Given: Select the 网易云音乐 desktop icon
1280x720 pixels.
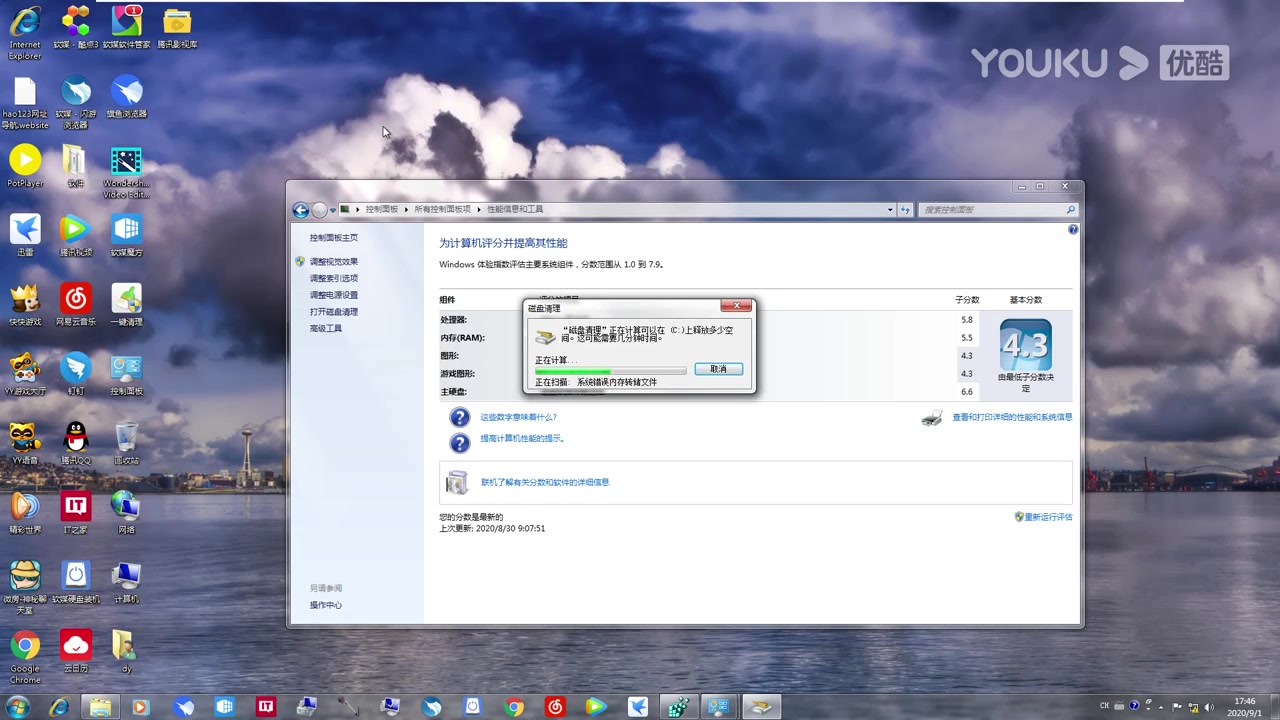Looking at the screenshot, I should pyautogui.click(x=76, y=304).
